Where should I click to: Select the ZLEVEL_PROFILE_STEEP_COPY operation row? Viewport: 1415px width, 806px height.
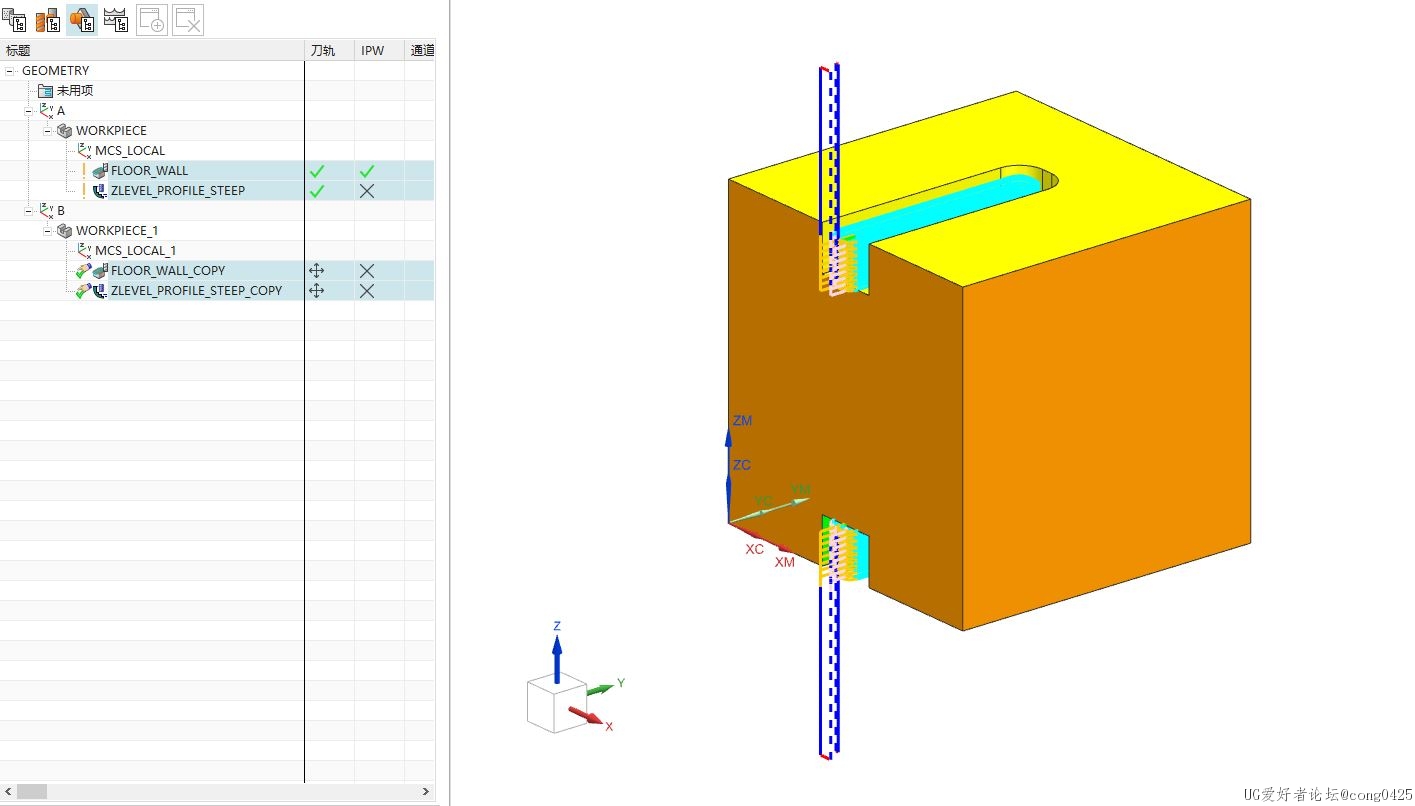[217, 291]
